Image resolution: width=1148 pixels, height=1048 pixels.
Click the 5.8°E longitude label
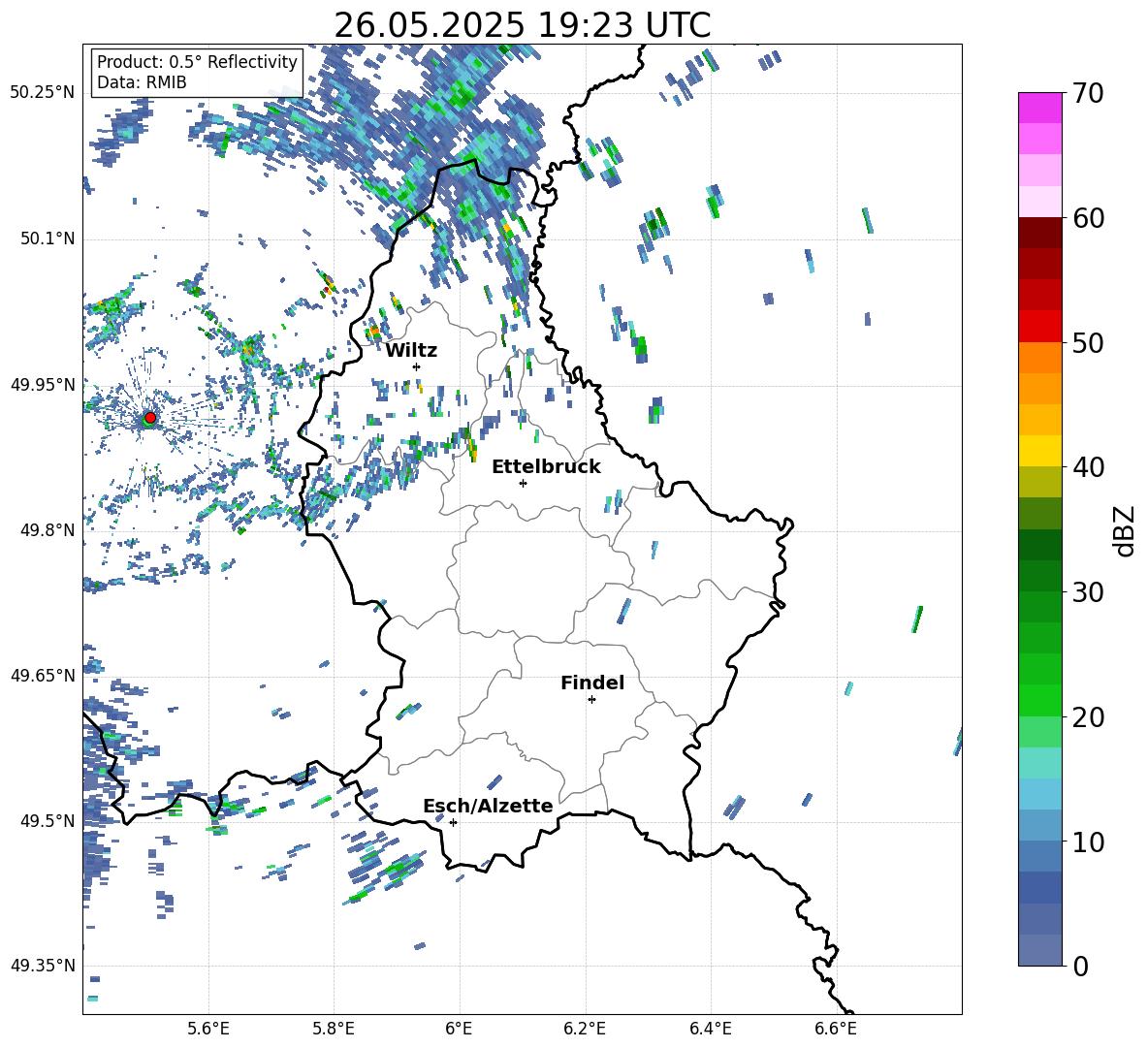pyautogui.click(x=334, y=1029)
